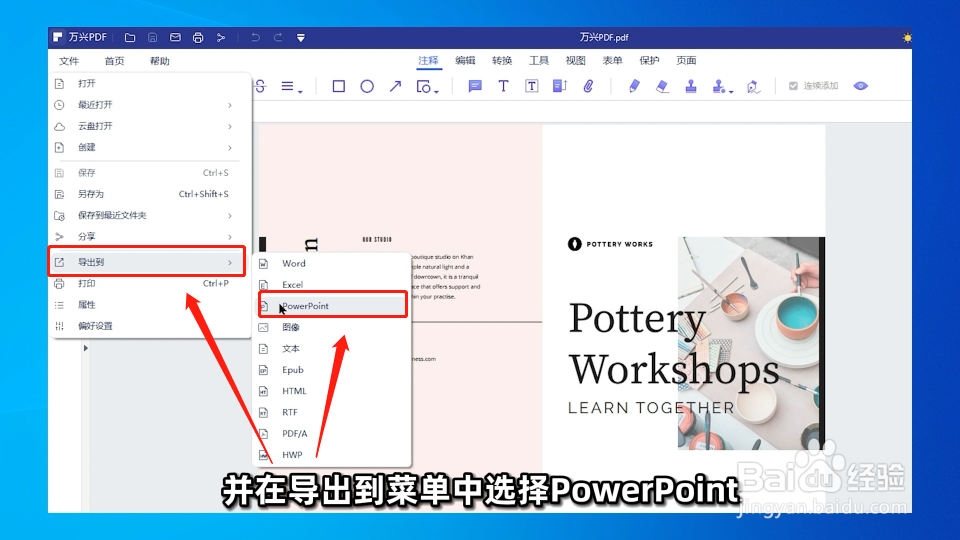Viewport: 960px width, 540px height.
Task: Toggle the 连续添加 checkbox
Action: pyautogui.click(x=793, y=86)
